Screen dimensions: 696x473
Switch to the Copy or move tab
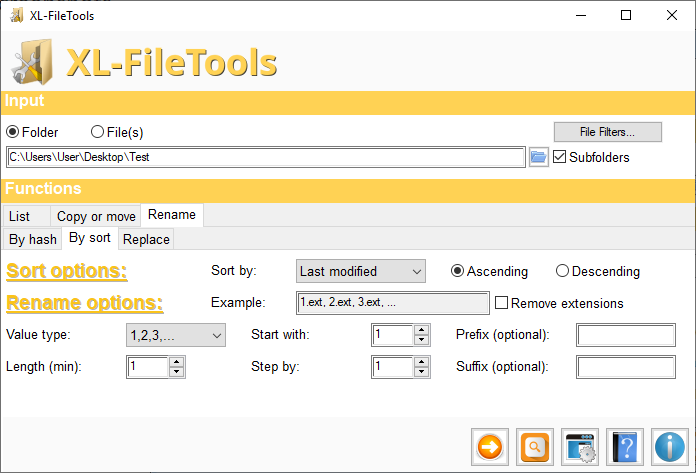coord(96,216)
